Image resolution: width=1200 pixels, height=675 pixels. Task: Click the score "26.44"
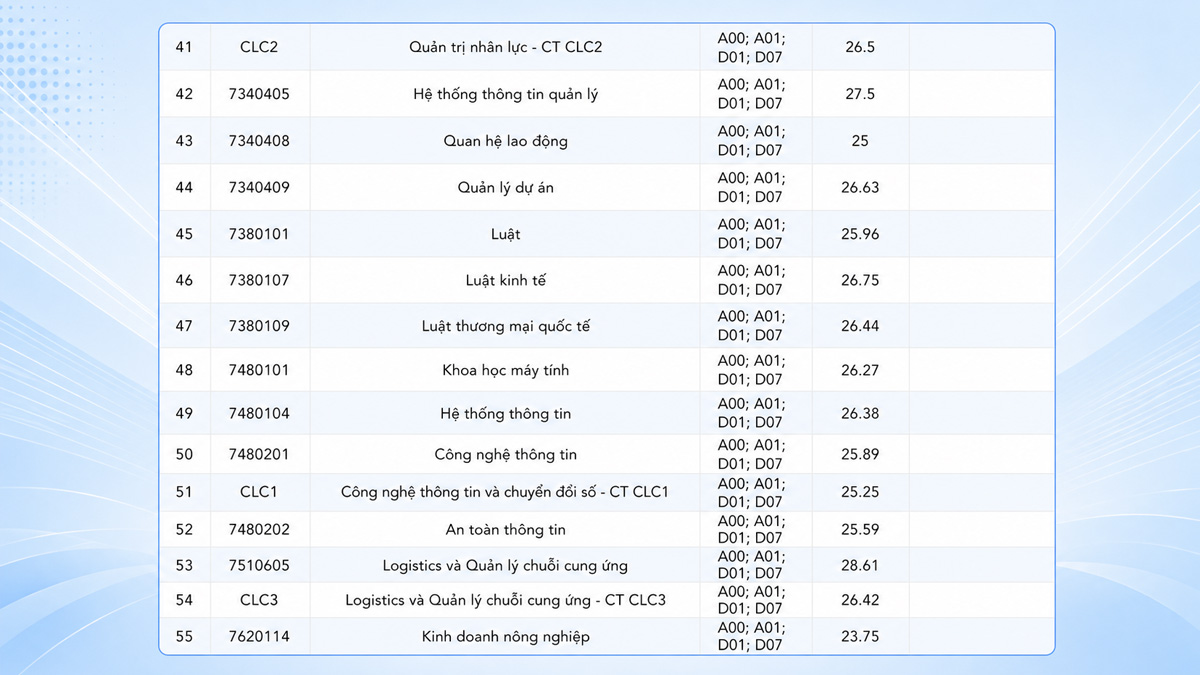[860, 326]
